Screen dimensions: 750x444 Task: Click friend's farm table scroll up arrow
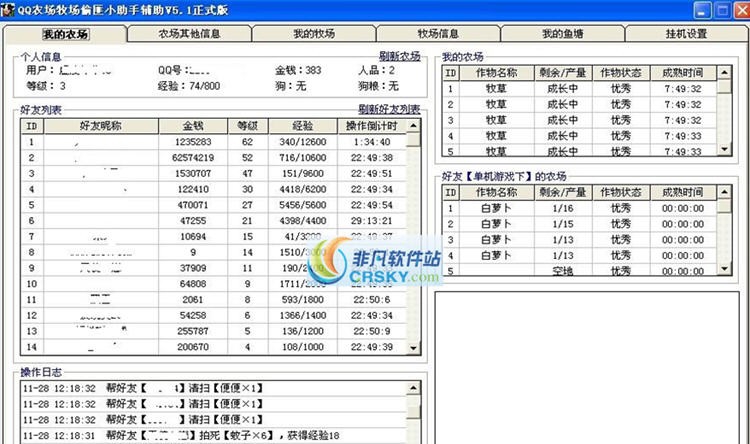(725, 192)
